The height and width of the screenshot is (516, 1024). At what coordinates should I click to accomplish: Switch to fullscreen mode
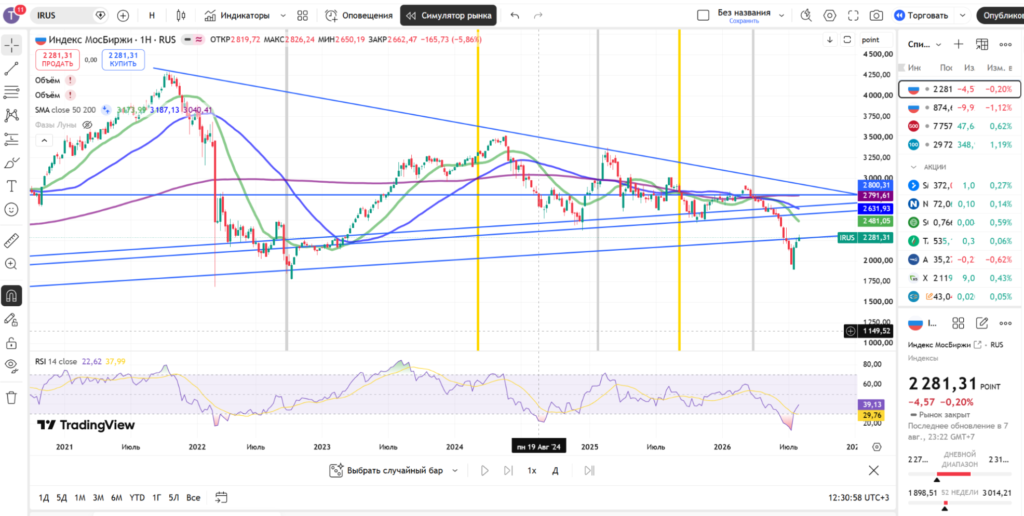pos(853,15)
